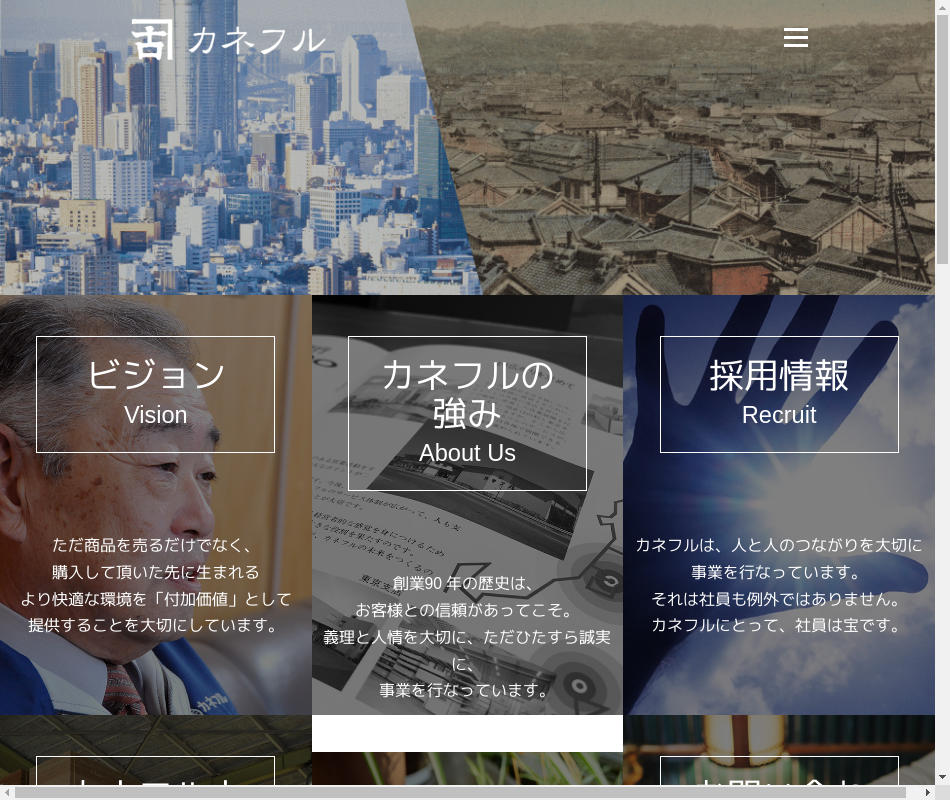Click the scroll left arrow
This screenshot has height=800, width=950.
(7, 792)
